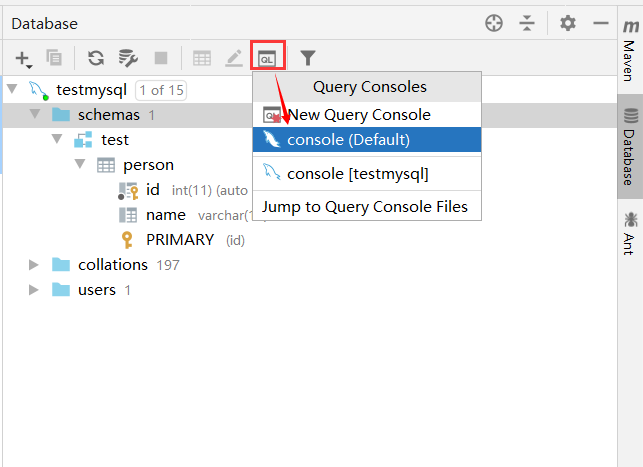643x467 pixels.
Task: Collapse the testmysql data source node
Action: click(x=12, y=89)
